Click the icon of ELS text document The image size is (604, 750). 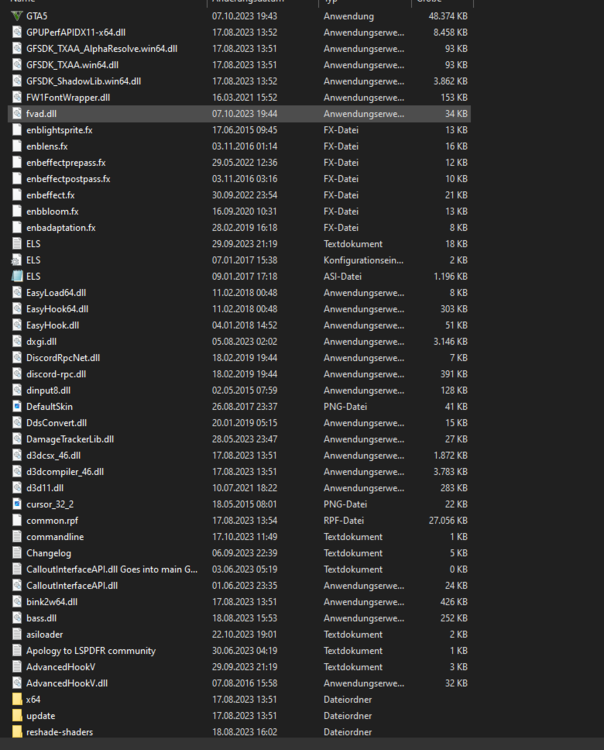17,244
